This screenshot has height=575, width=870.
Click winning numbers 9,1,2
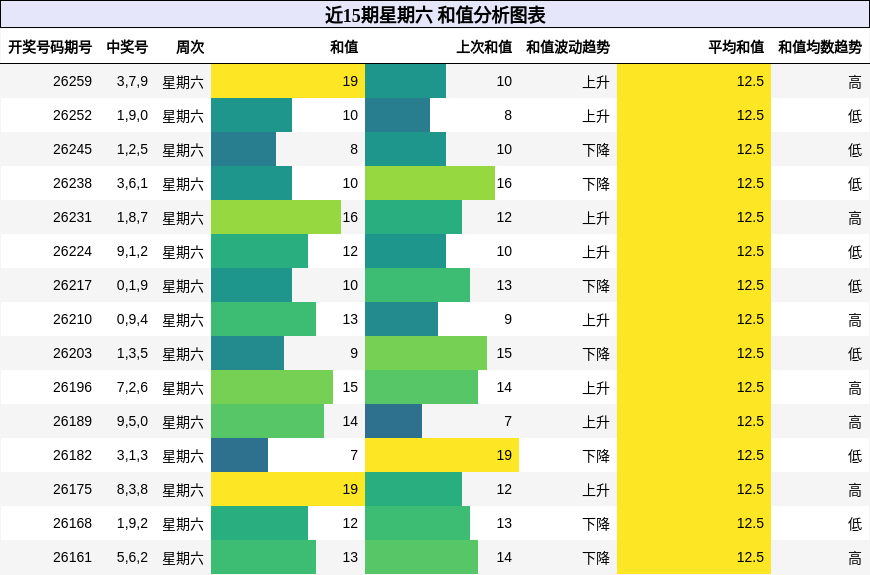click(132, 251)
